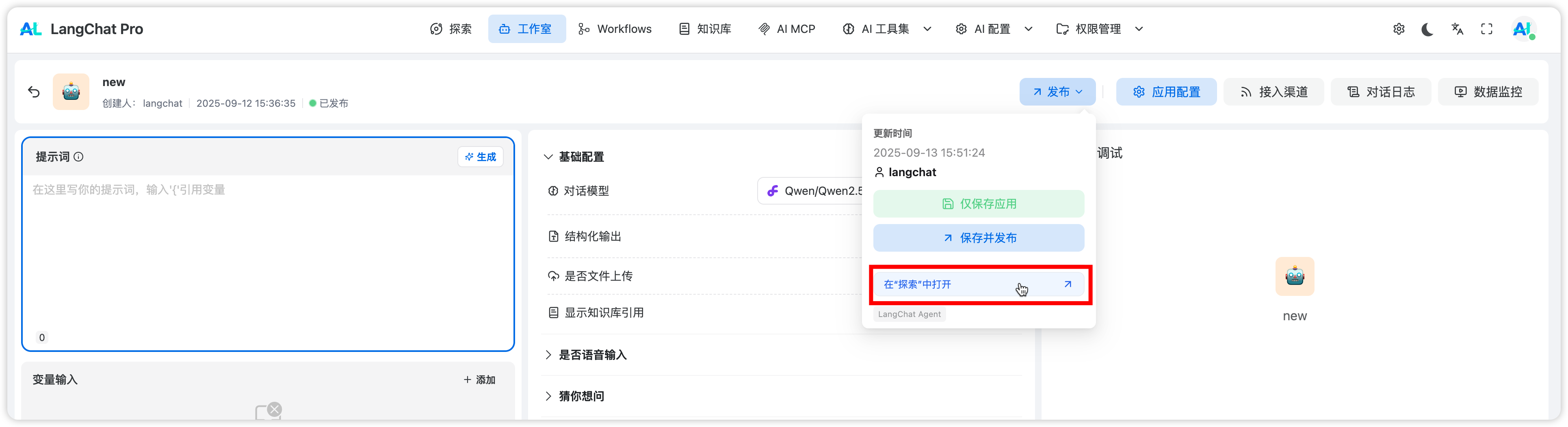Click the back arrow icon
This screenshot has width=1568, height=427.
[x=34, y=92]
